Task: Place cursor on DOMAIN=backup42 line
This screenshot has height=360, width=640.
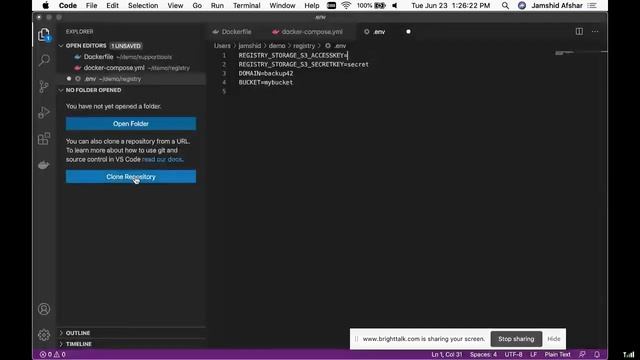Action: [x=266, y=73]
